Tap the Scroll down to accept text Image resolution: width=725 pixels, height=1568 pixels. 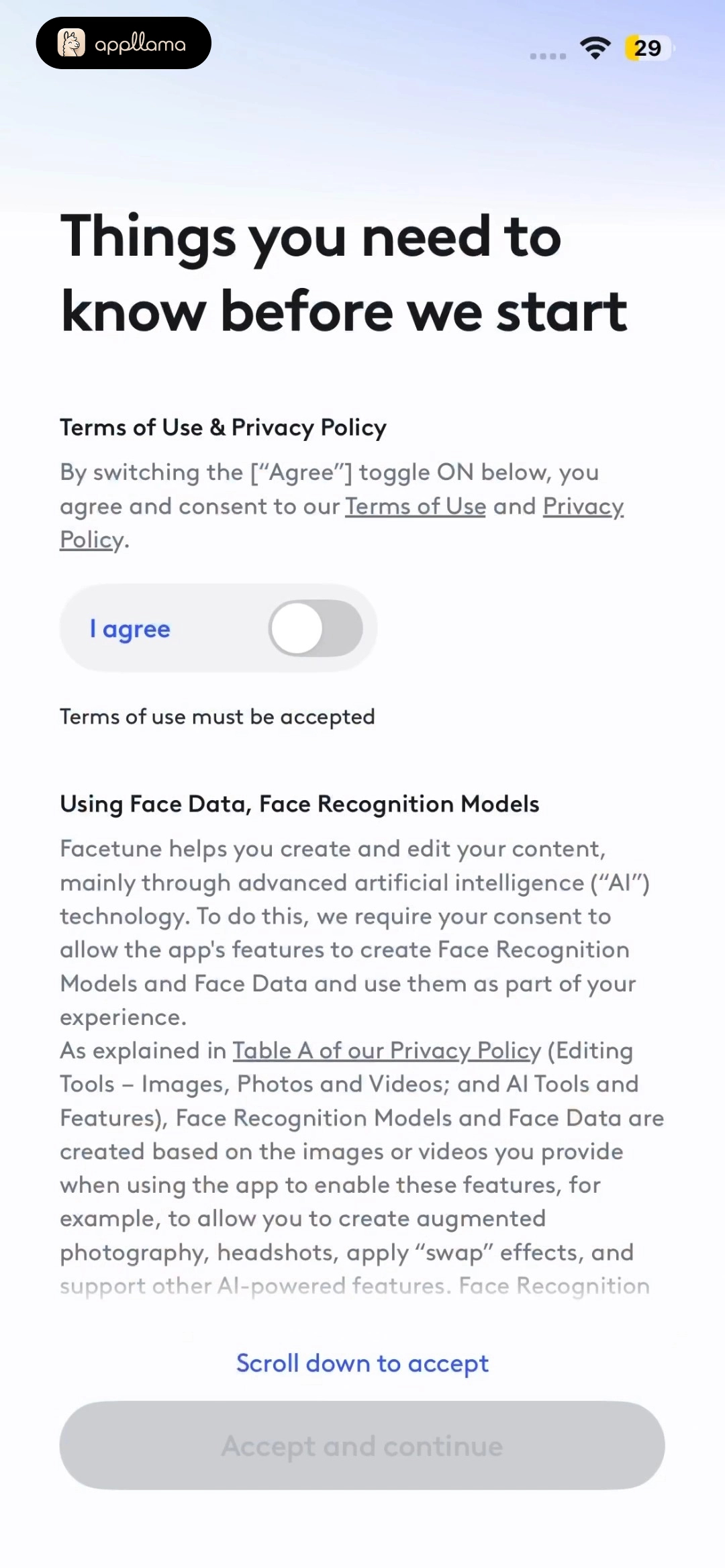pos(362,1363)
